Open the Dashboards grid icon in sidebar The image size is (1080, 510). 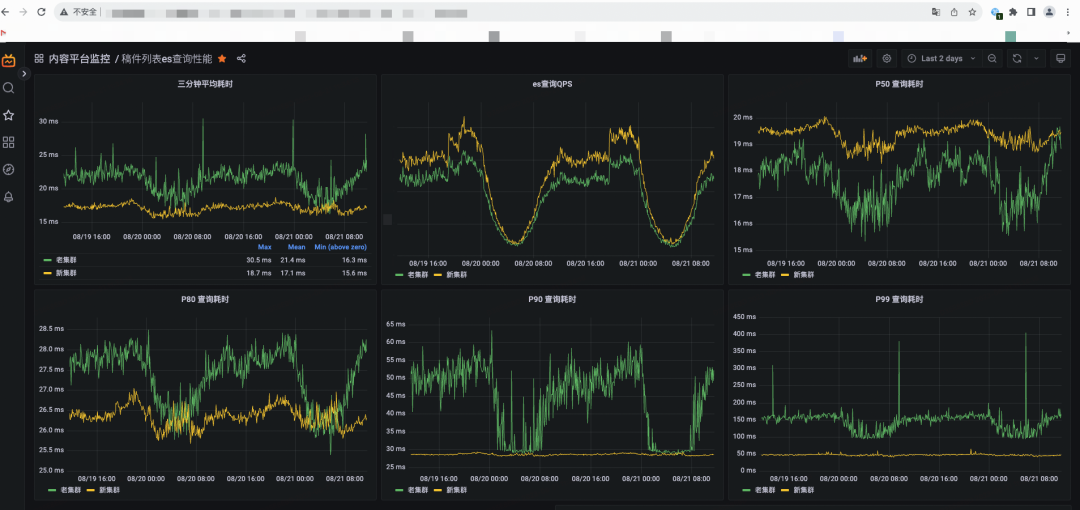click(8, 142)
